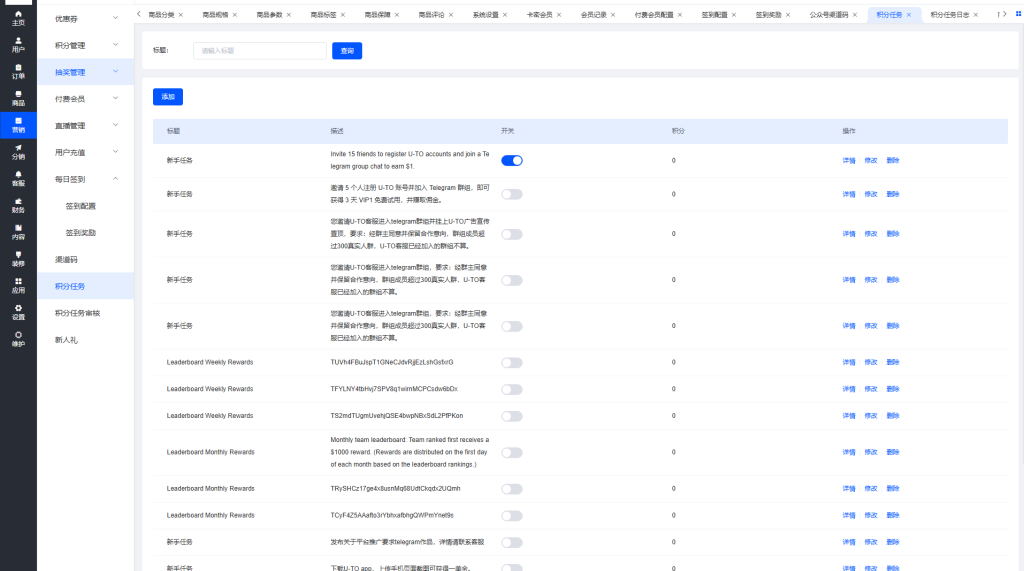
Task: Close the 签到奖励 tab with its X
Action: pos(788,15)
